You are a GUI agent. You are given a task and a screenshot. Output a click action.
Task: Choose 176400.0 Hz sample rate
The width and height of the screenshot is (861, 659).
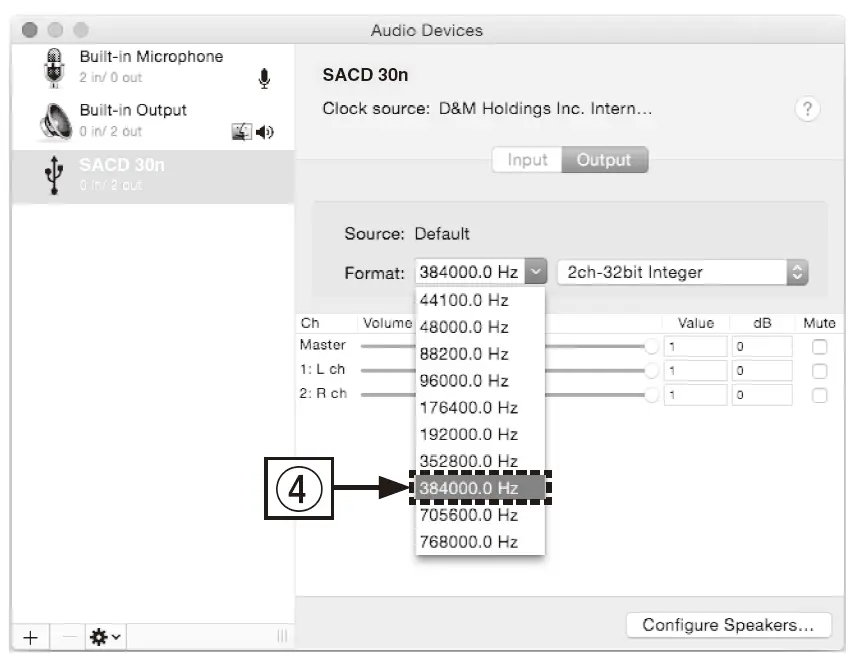click(480, 408)
